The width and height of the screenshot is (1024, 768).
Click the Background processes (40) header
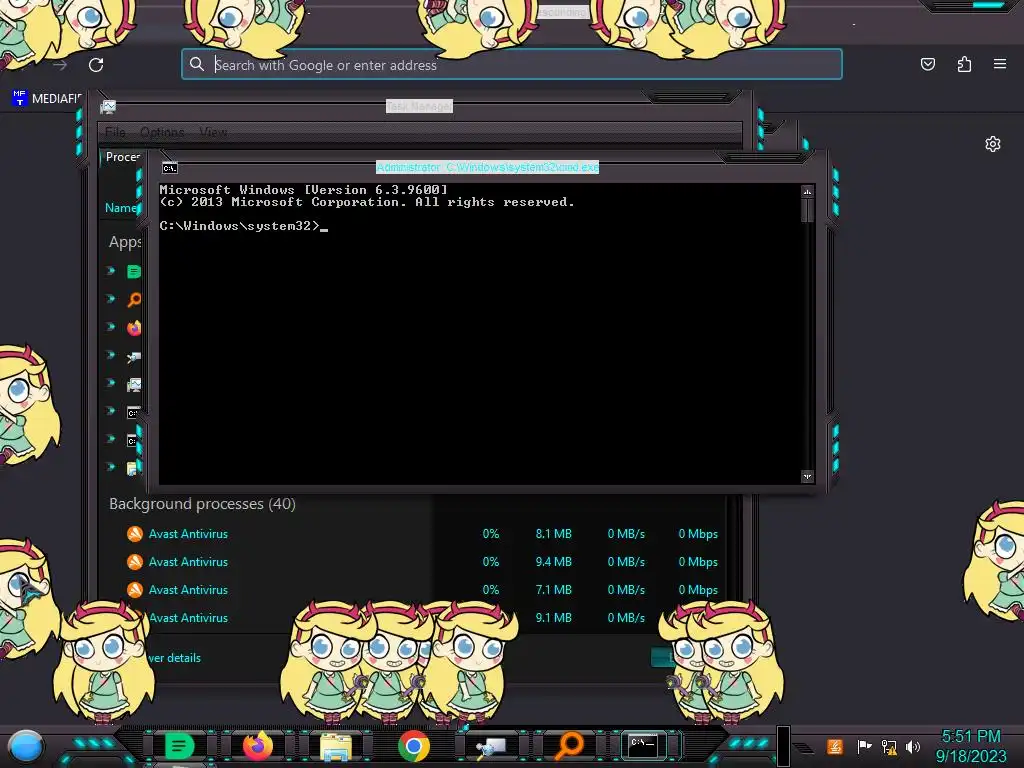click(x=202, y=504)
